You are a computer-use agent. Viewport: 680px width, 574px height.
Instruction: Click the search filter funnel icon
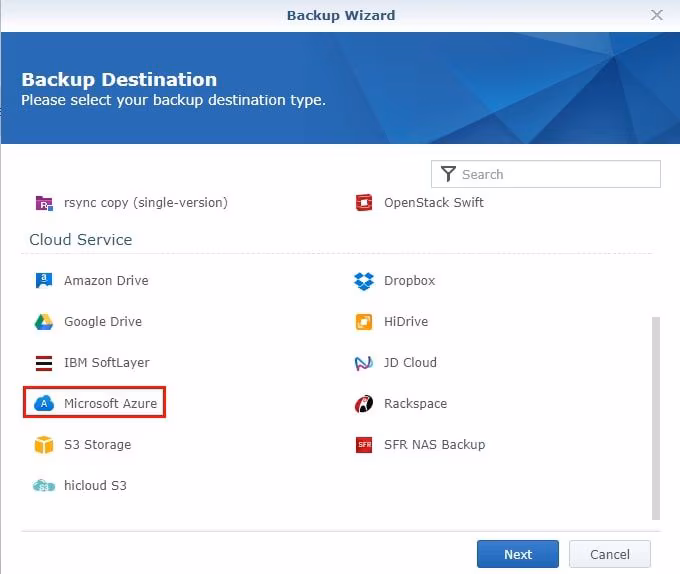448,174
